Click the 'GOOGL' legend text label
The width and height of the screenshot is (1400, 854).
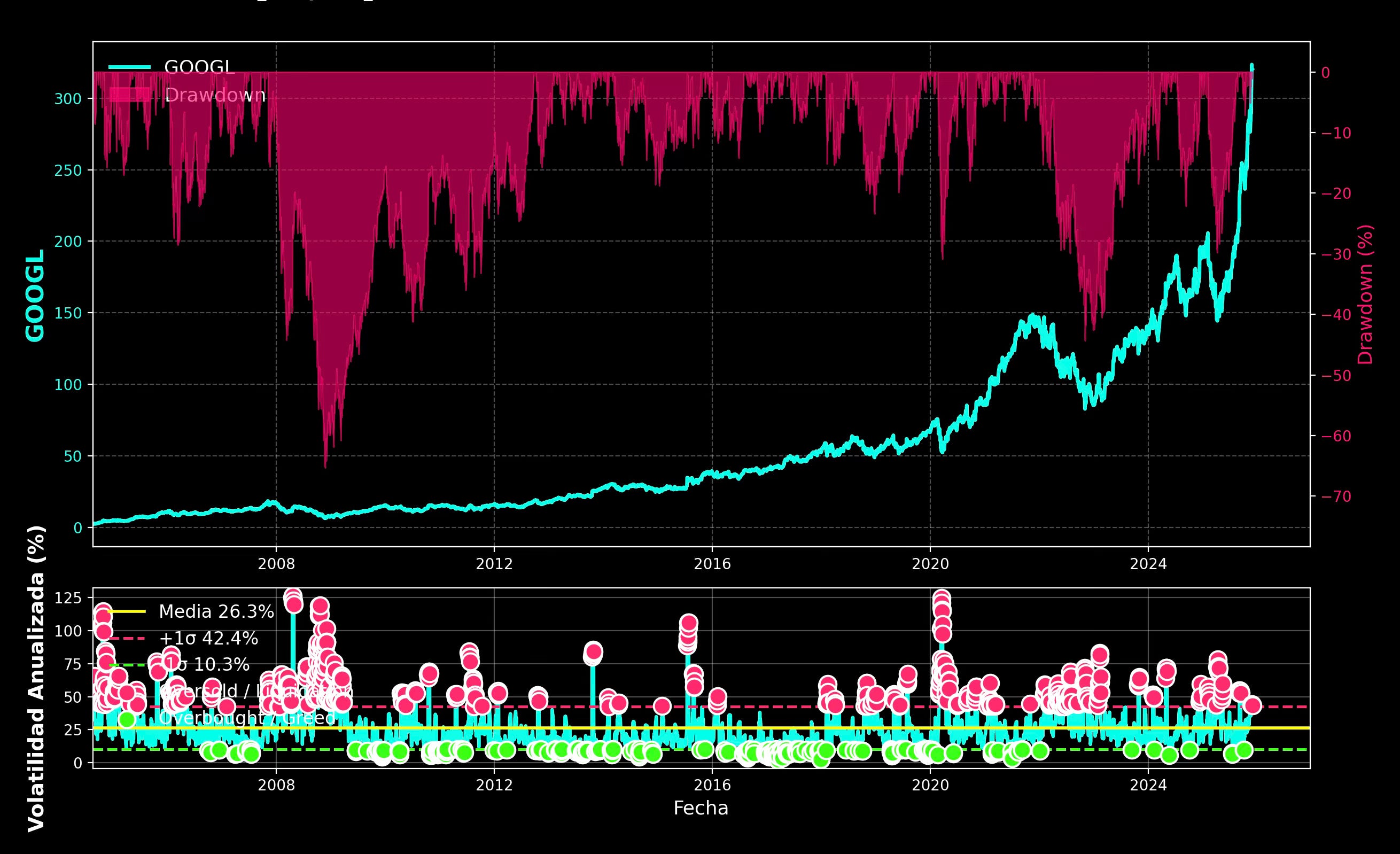pos(199,68)
